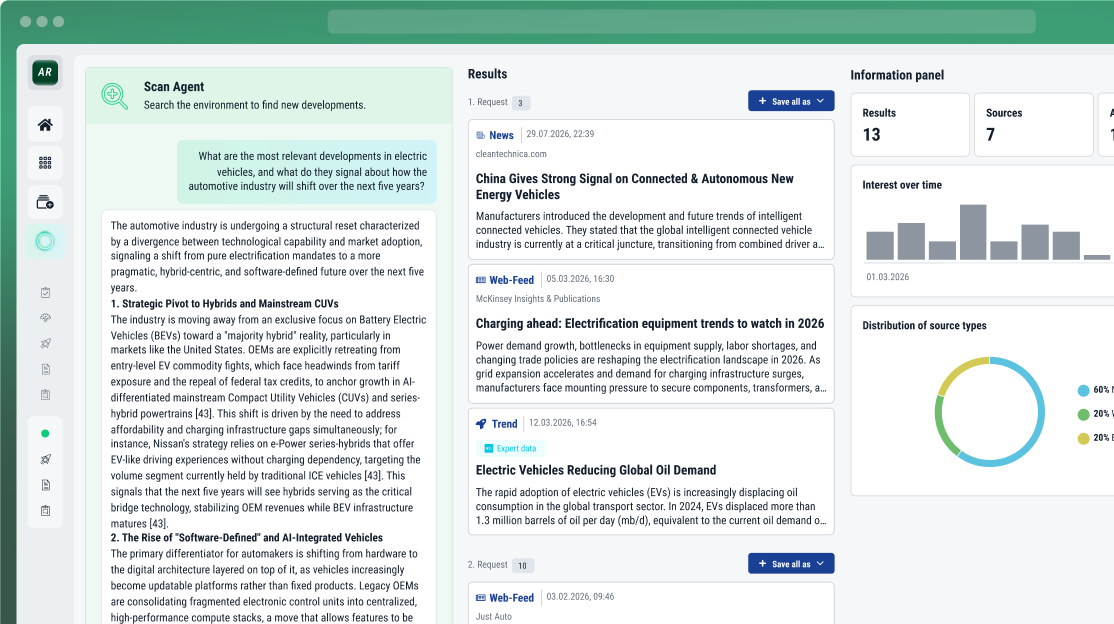This screenshot has height=624, width=1114.
Task: Open the collections icon with plus badge
Action: click(45, 203)
